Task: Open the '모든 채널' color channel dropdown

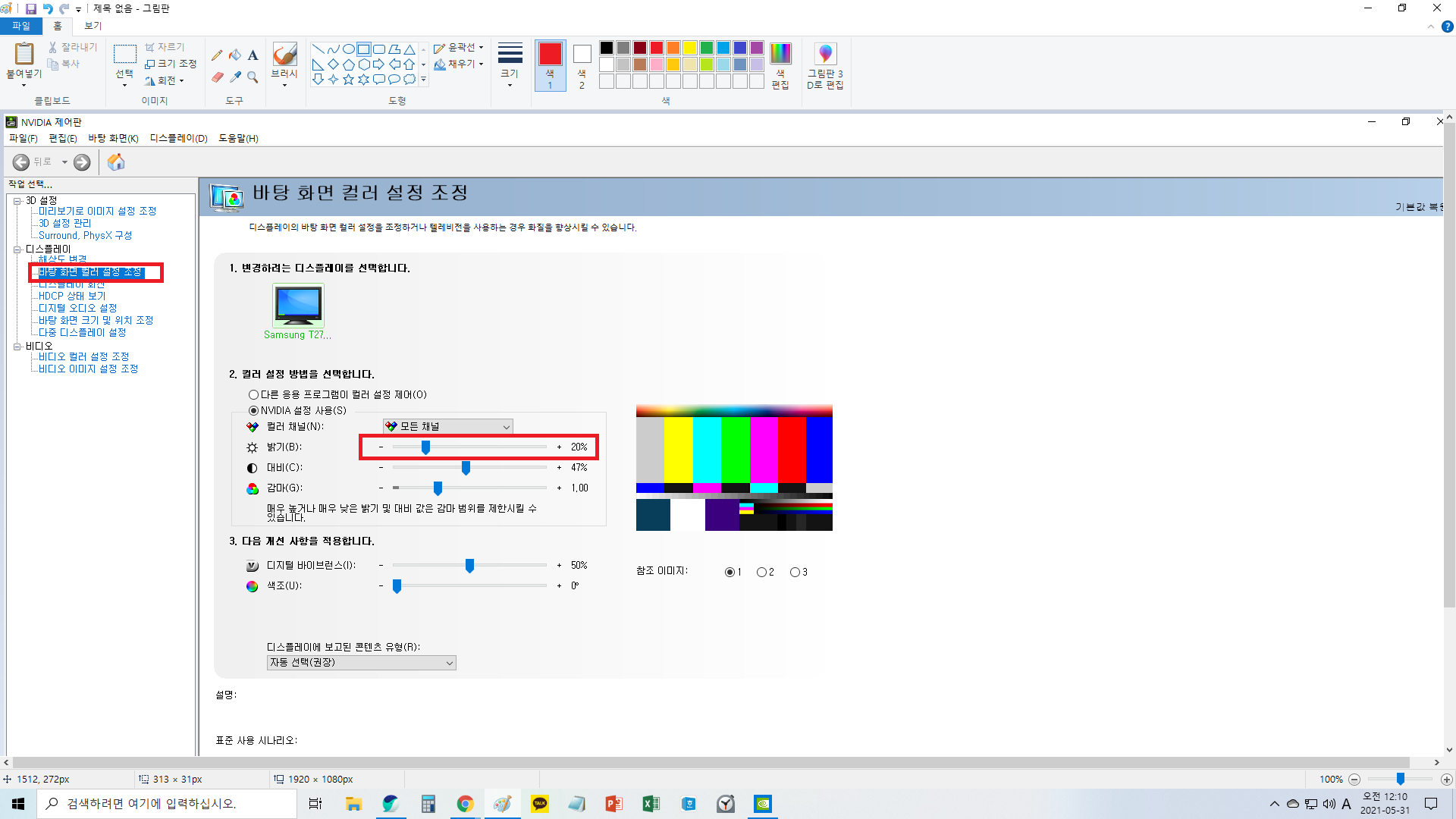Action: pyautogui.click(x=447, y=426)
